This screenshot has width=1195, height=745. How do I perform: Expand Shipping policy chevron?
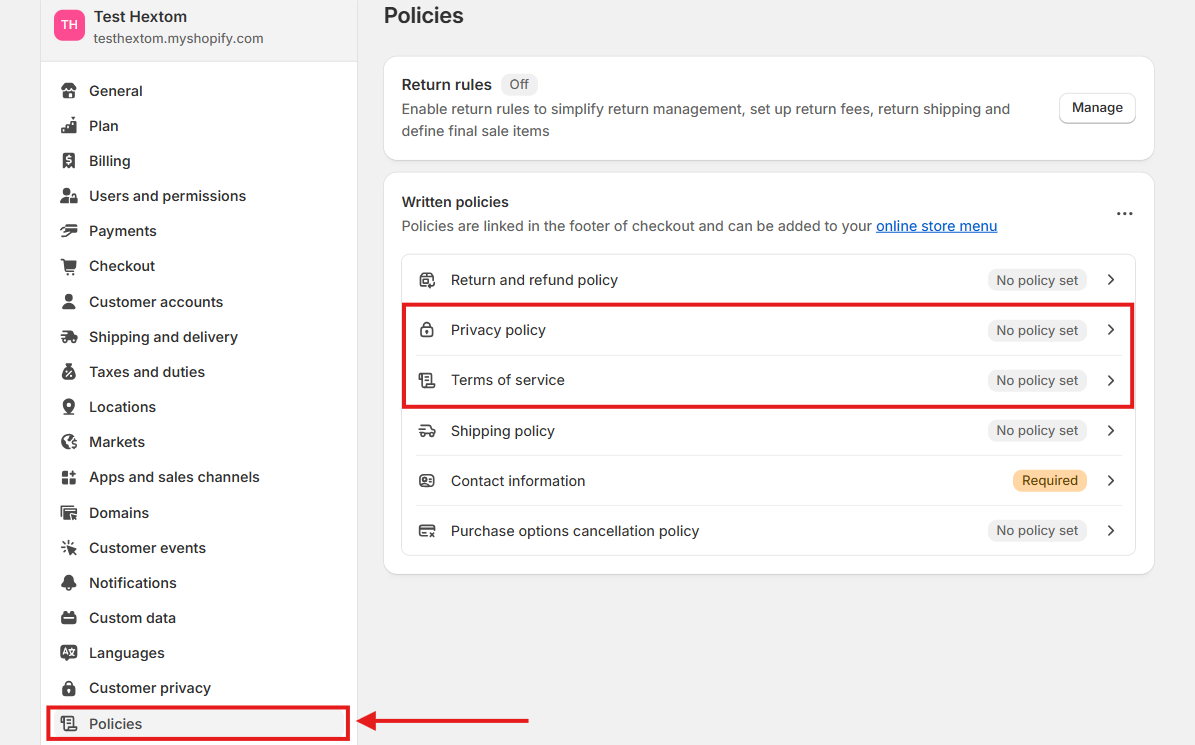click(x=1111, y=430)
